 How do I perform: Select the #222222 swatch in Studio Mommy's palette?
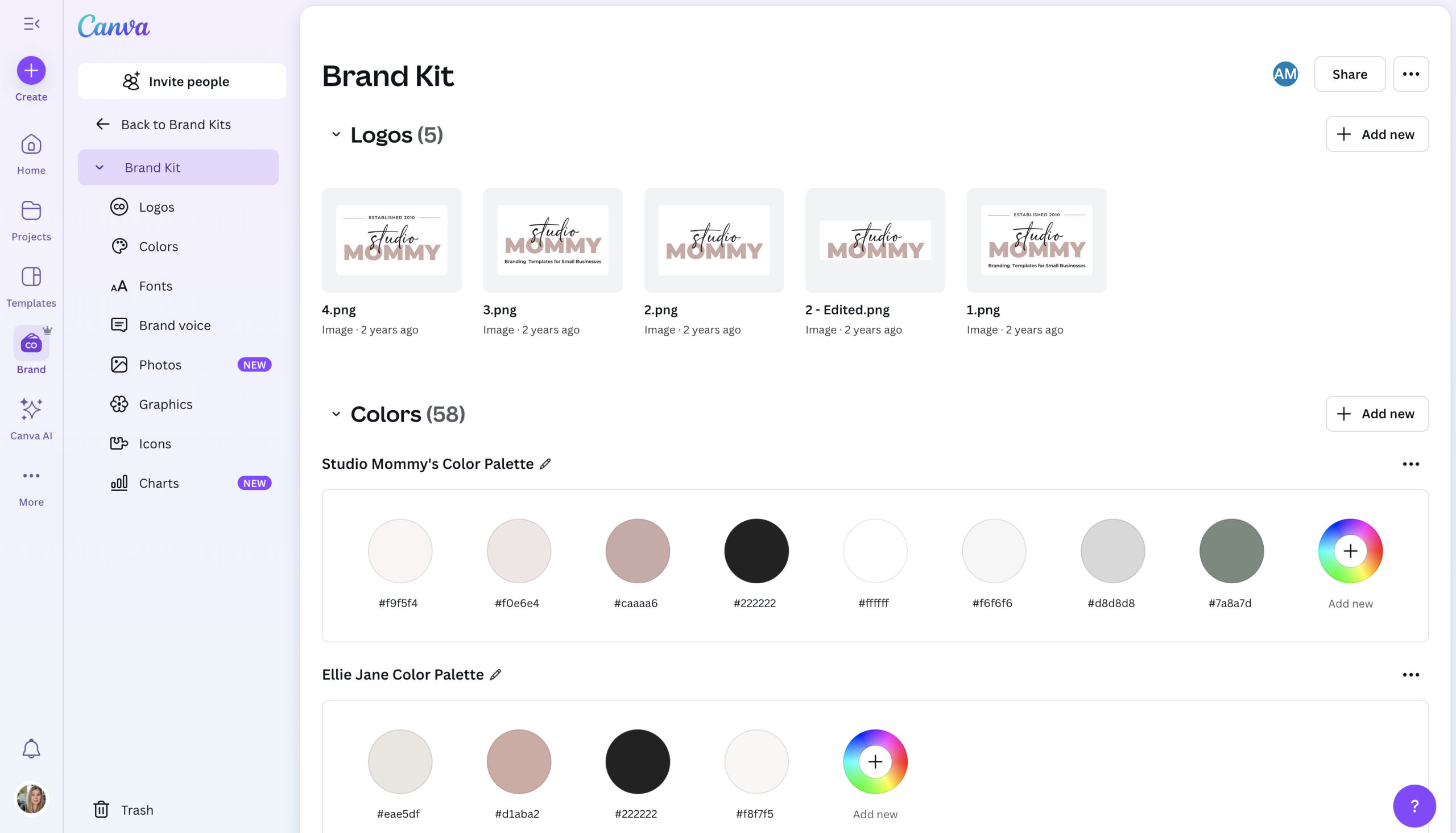(756, 551)
